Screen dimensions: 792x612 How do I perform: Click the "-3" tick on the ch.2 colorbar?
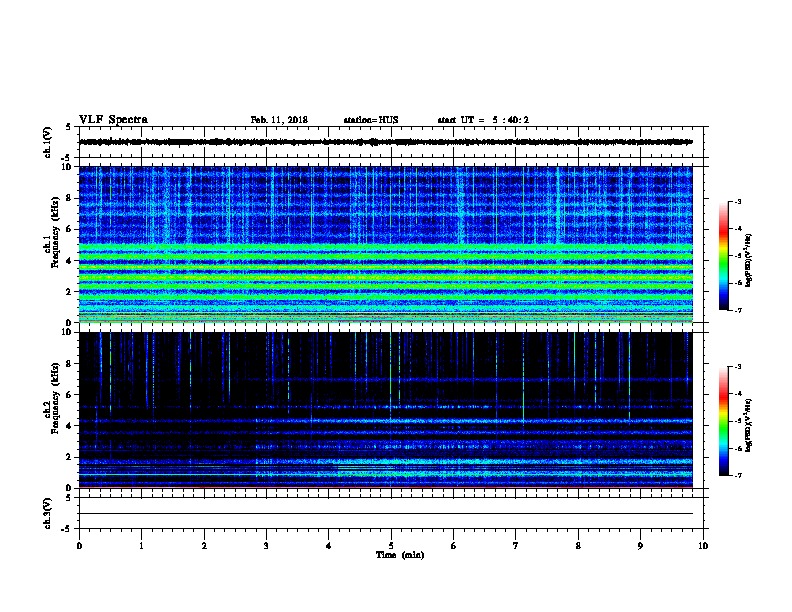[x=738, y=367]
